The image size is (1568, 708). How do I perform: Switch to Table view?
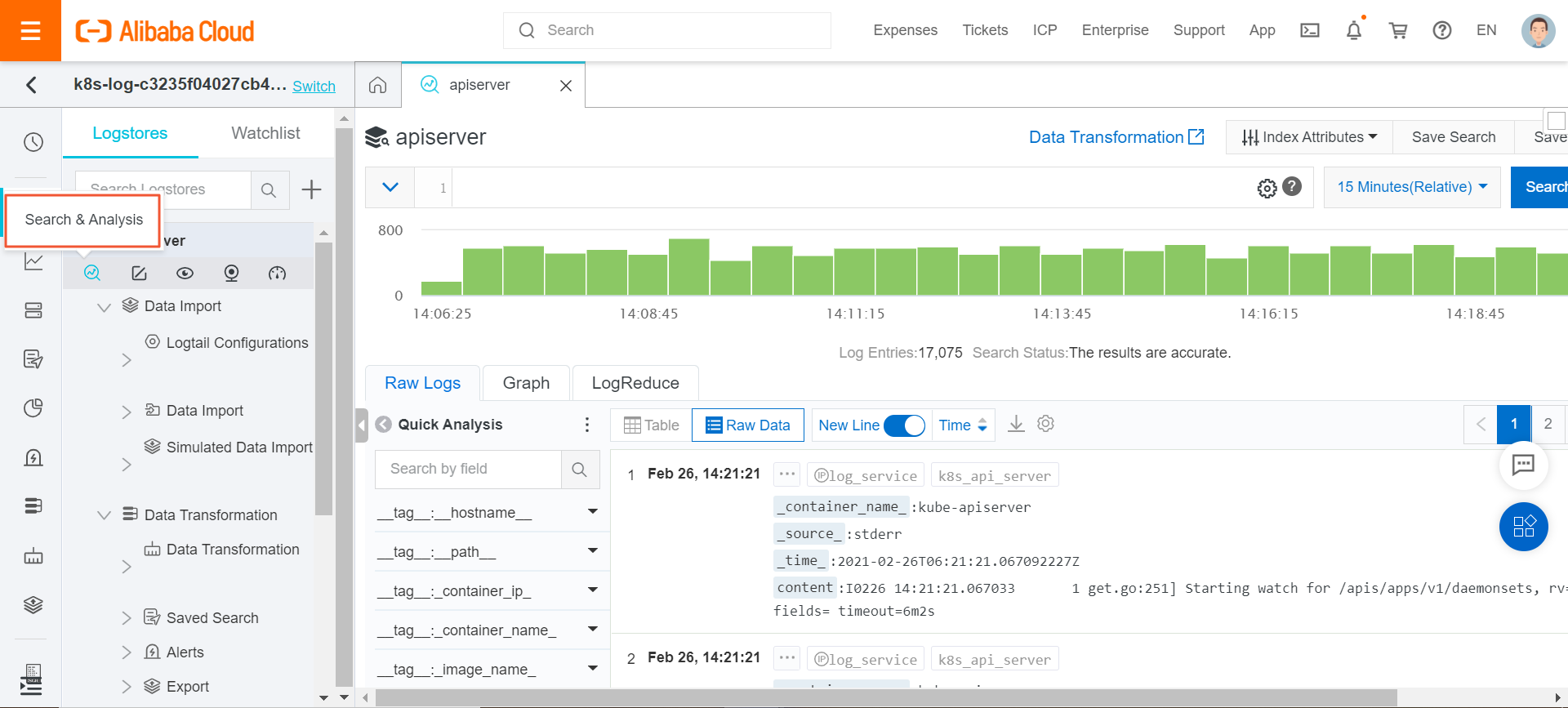tap(651, 425)
